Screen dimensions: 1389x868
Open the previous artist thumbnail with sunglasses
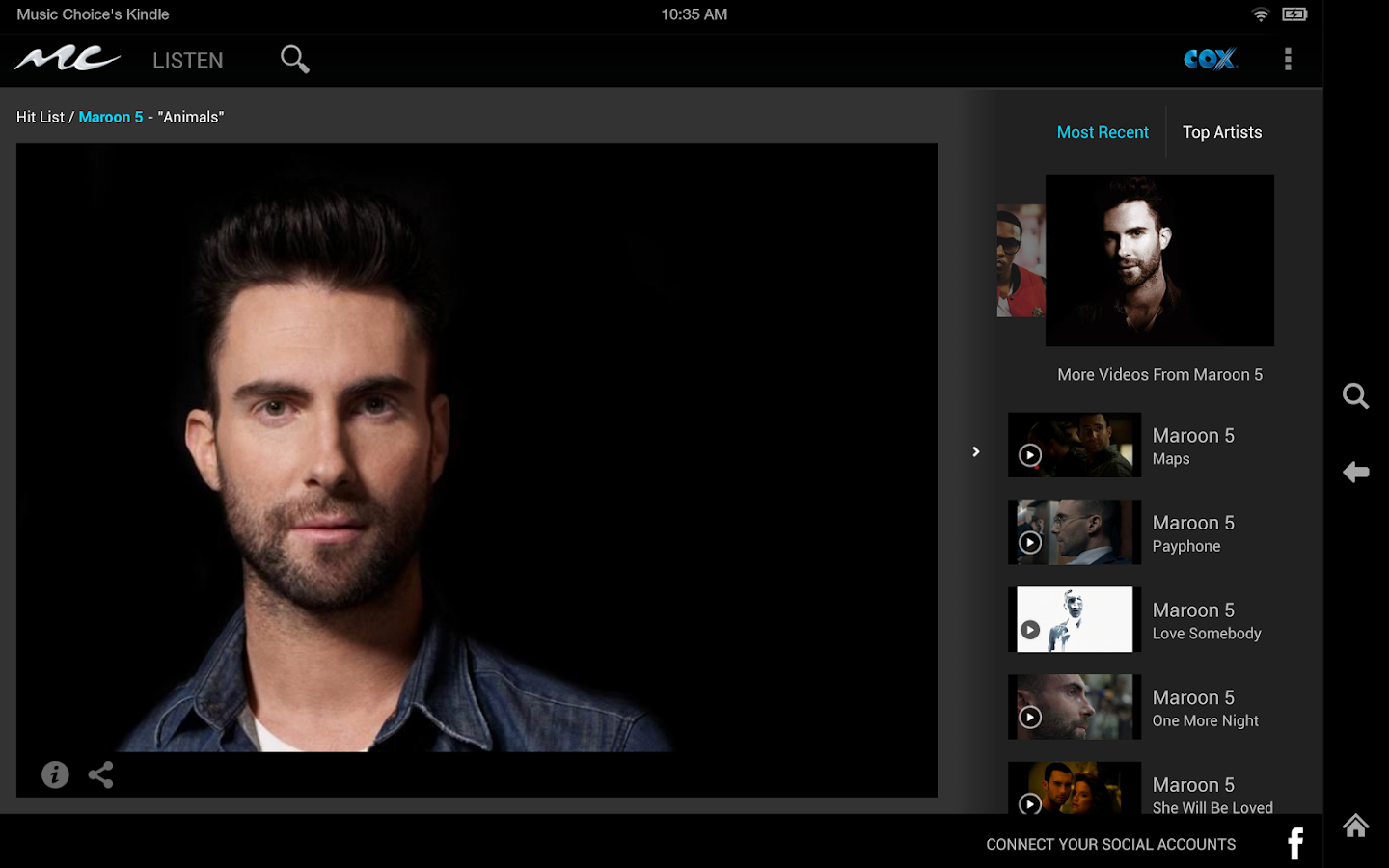(x=1021, y=260)
